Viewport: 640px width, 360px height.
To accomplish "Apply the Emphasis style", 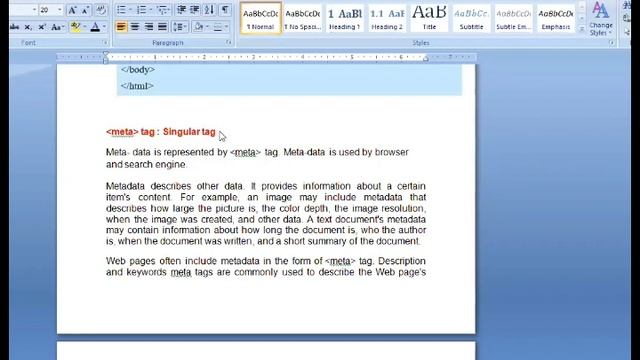I will click(x=556, y=18).
